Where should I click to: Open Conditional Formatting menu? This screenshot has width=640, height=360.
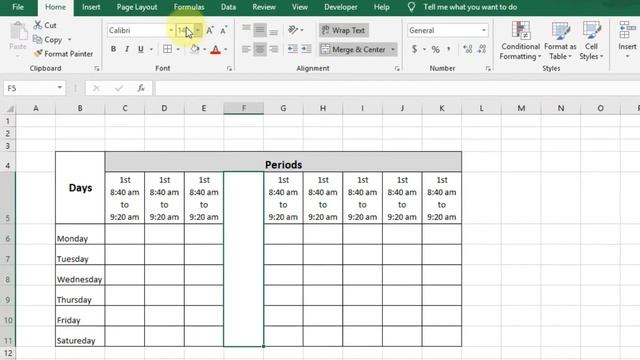520,41
